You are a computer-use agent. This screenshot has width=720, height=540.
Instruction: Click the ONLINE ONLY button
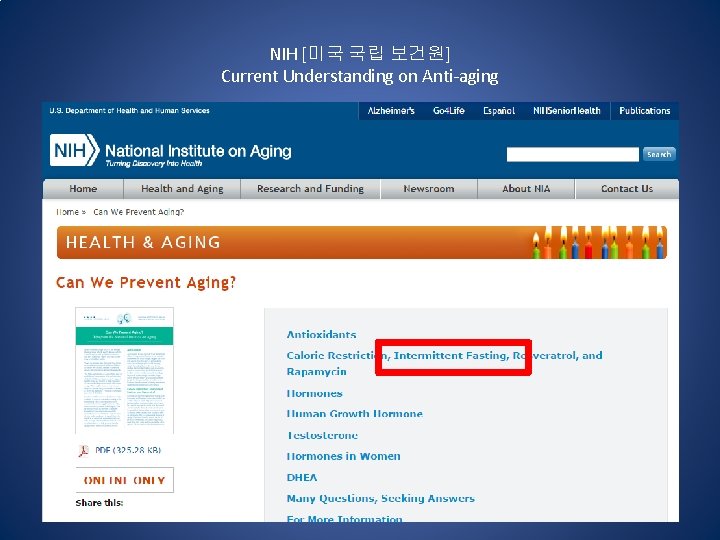coord(124,480)
